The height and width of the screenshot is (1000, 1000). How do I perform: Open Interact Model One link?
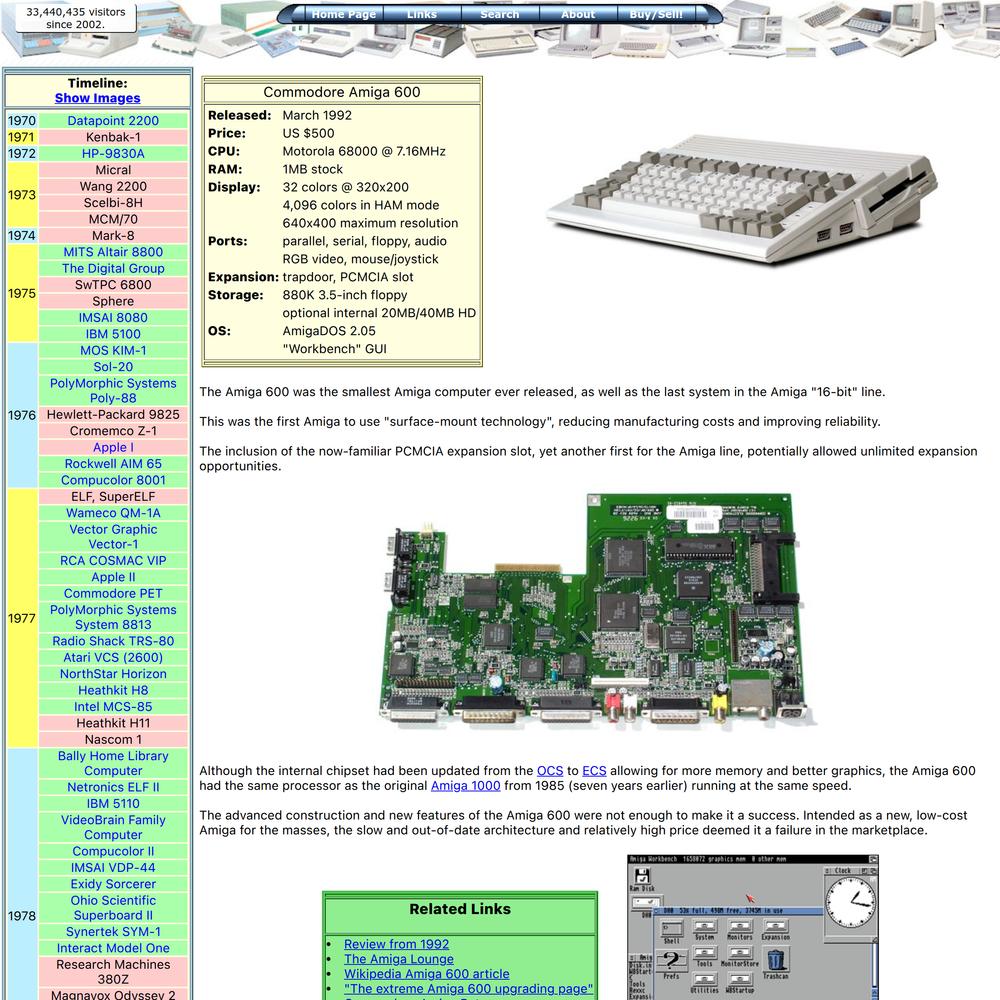[x=113, y=949]
